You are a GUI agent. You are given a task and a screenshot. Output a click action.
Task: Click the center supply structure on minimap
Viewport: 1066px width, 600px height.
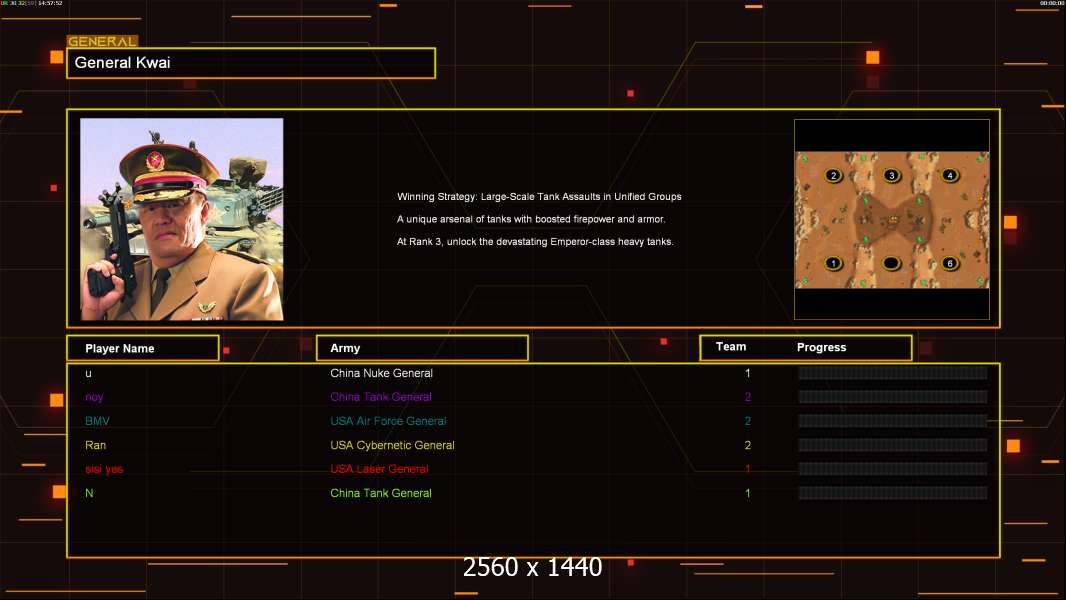click(x=891, y=218)
